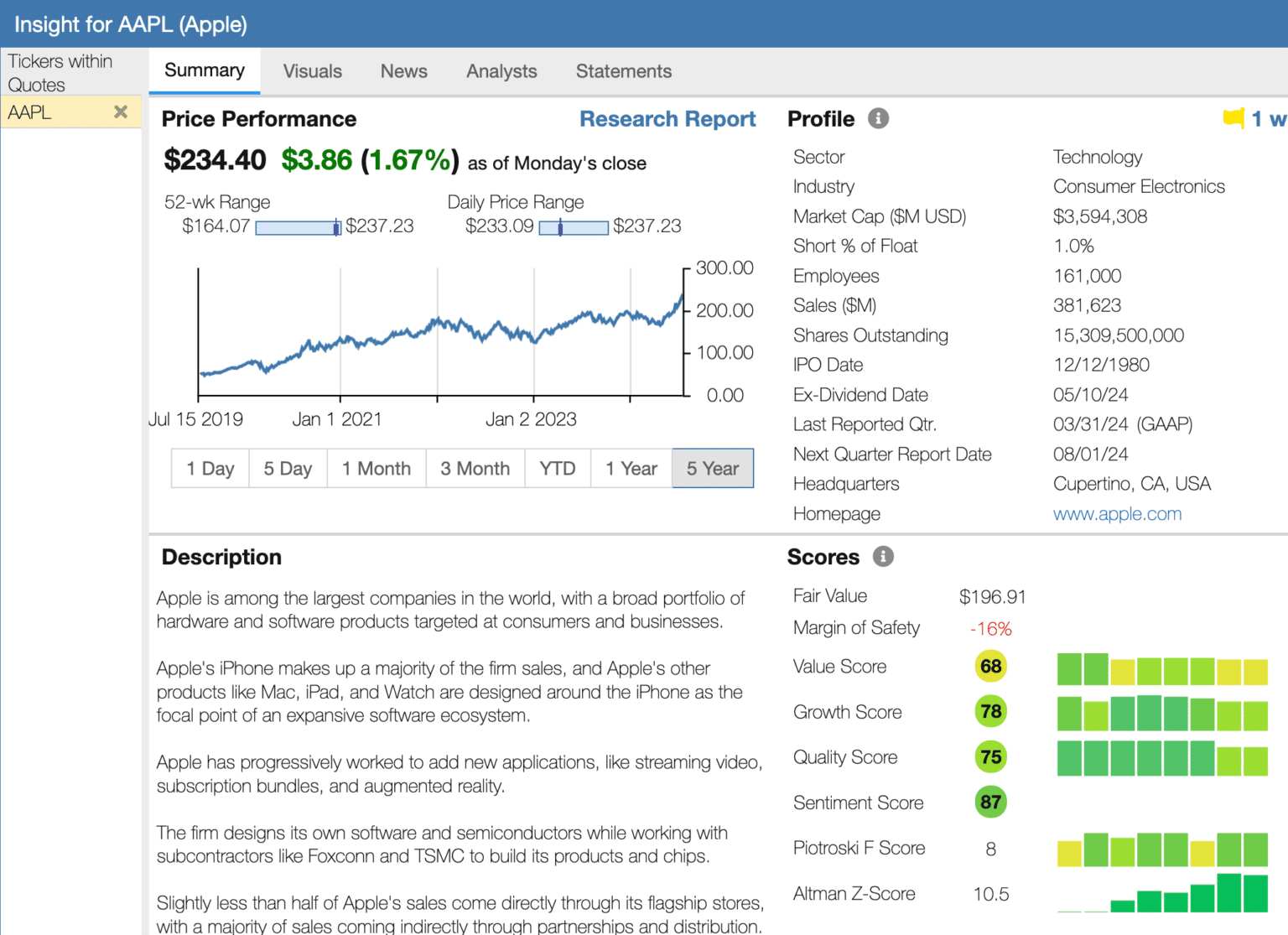This screenshot has width=1288, height=935.
Task: Expand the Tickers within Quotes panel
Action: [x=60, y=73]
